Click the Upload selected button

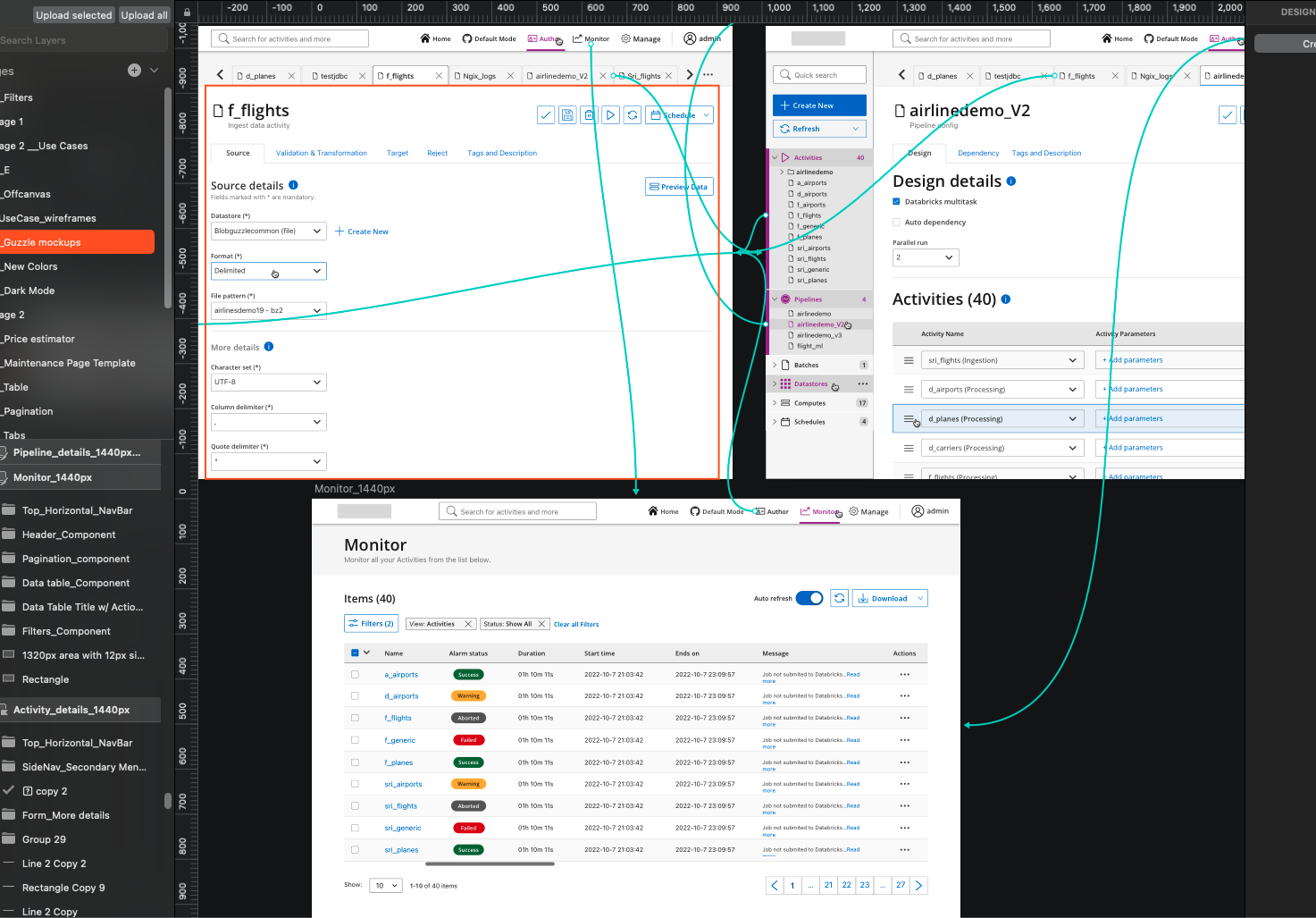(x=74, y=15)
